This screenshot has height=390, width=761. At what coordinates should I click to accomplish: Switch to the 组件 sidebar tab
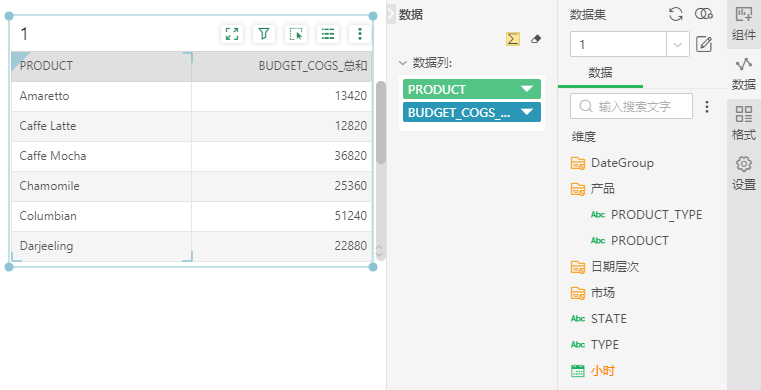click(744, 24)
